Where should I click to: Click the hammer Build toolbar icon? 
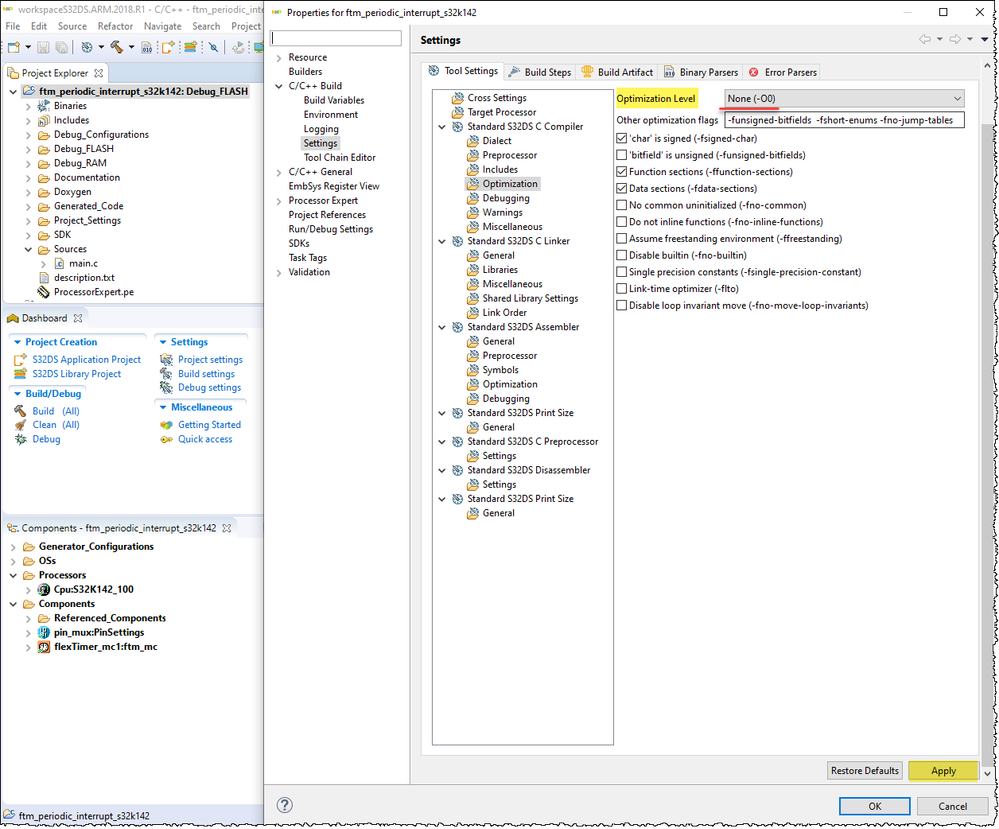tap(117, 47)
